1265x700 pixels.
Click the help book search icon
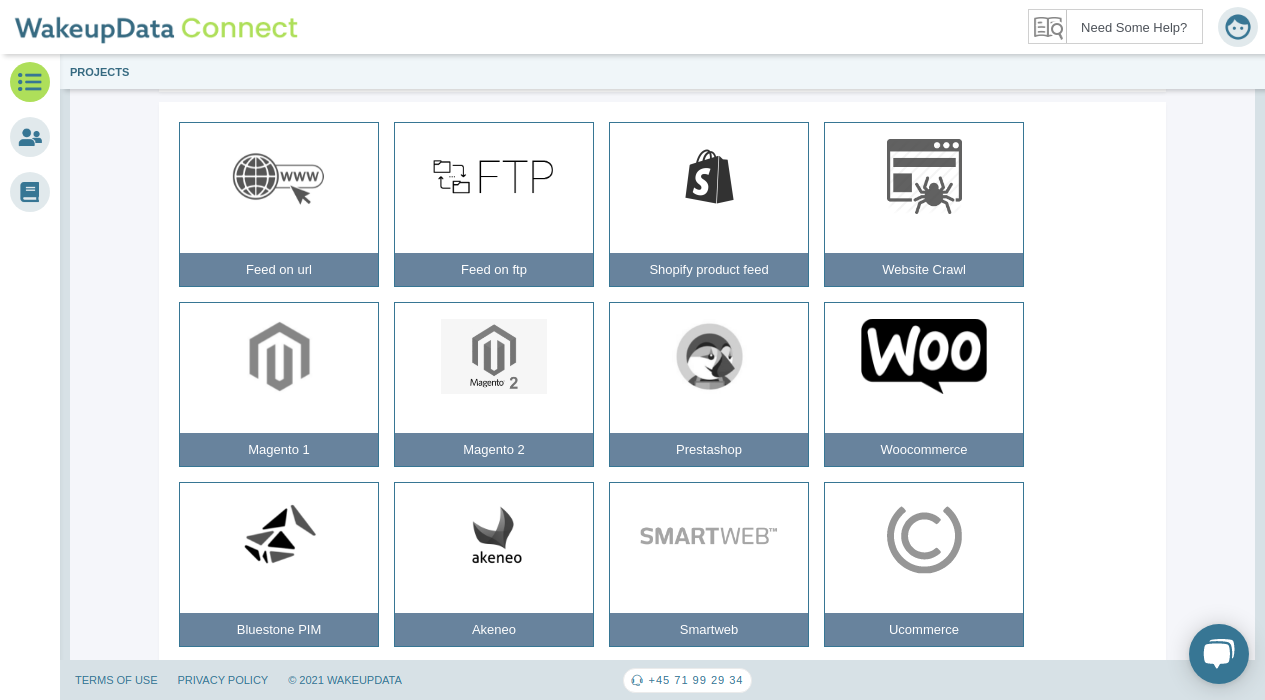coord(1048,27)
